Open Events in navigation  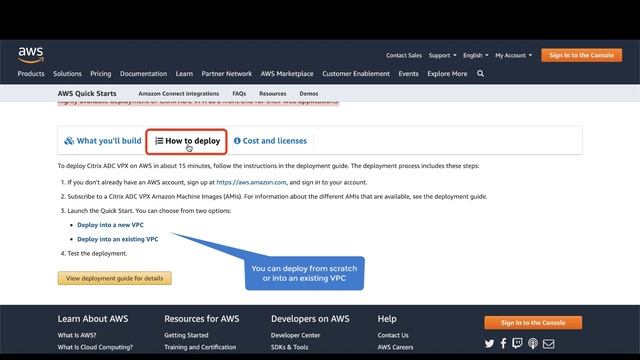coord(409,73)
